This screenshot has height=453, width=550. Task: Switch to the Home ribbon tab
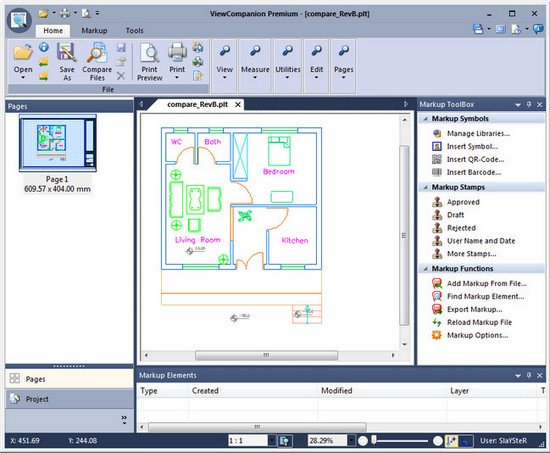pos(53,31)
